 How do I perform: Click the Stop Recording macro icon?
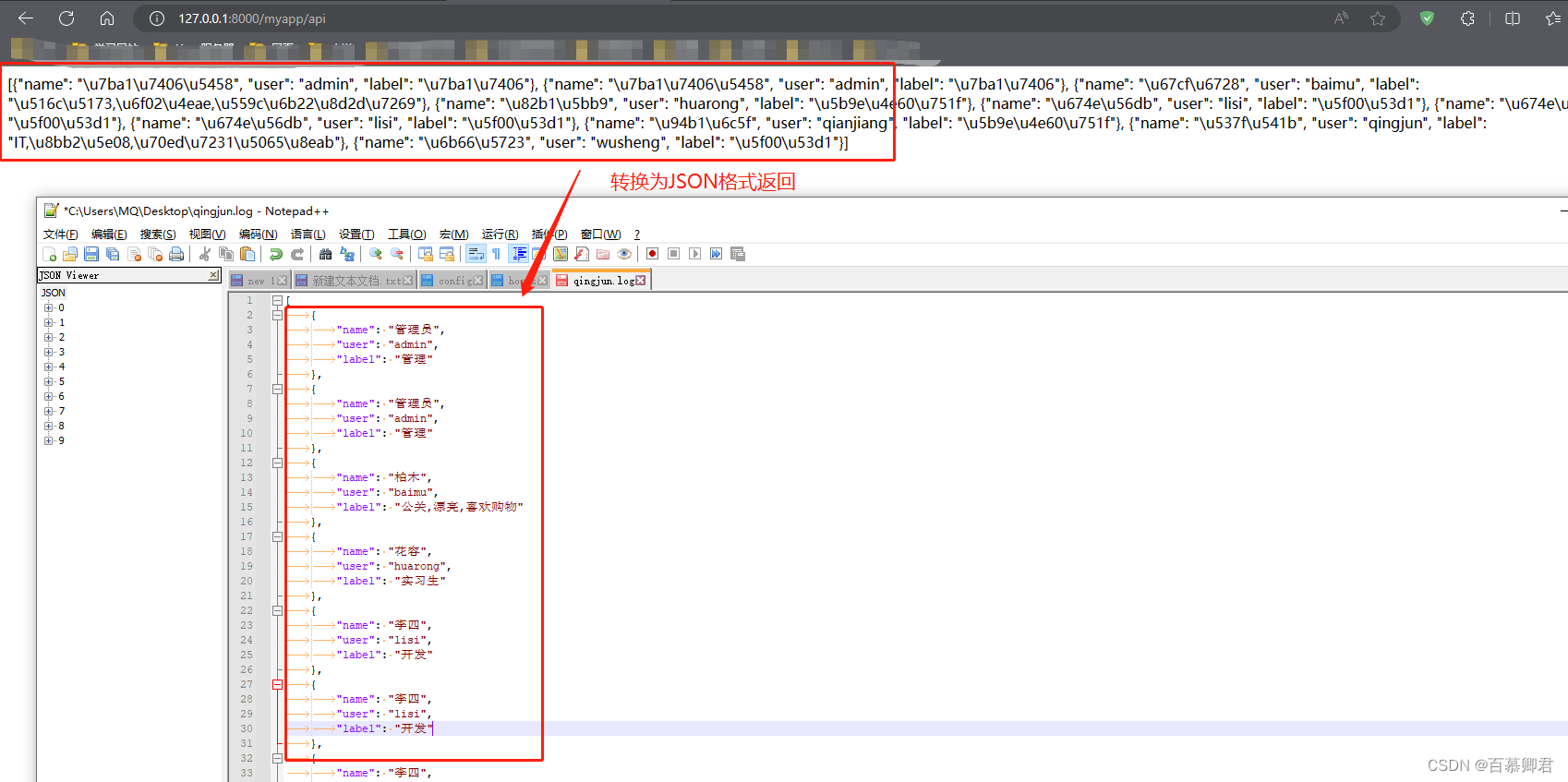tap(673, 254)
